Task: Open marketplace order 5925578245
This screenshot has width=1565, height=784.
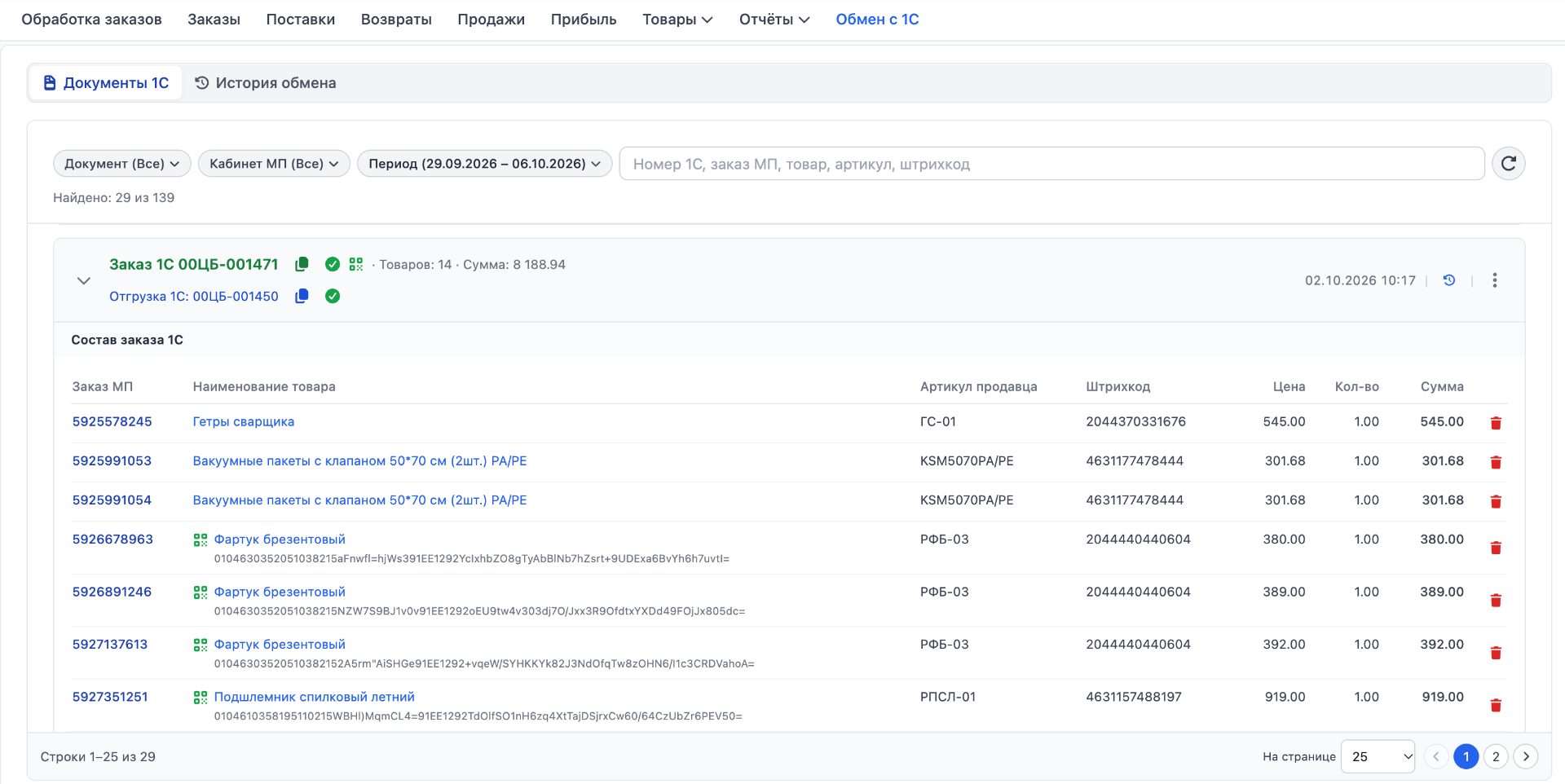Action: 112,421
